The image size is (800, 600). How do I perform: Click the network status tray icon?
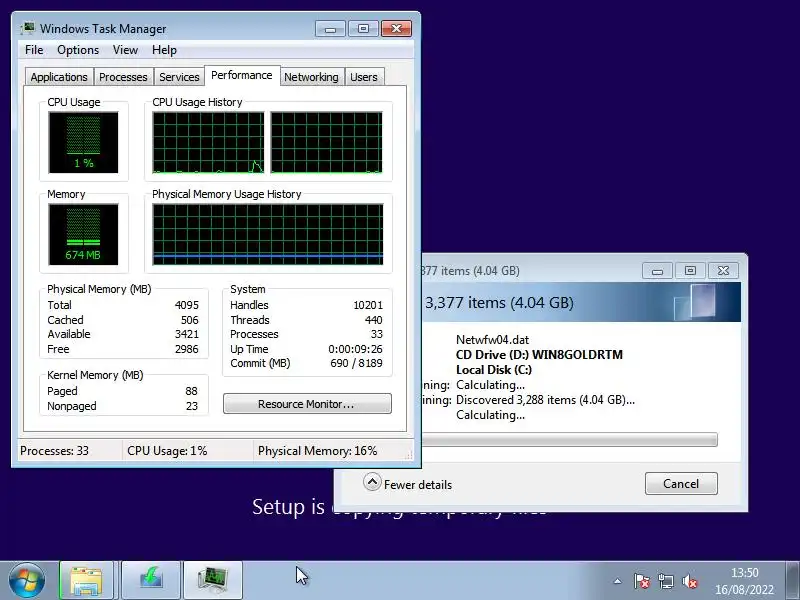665,581
